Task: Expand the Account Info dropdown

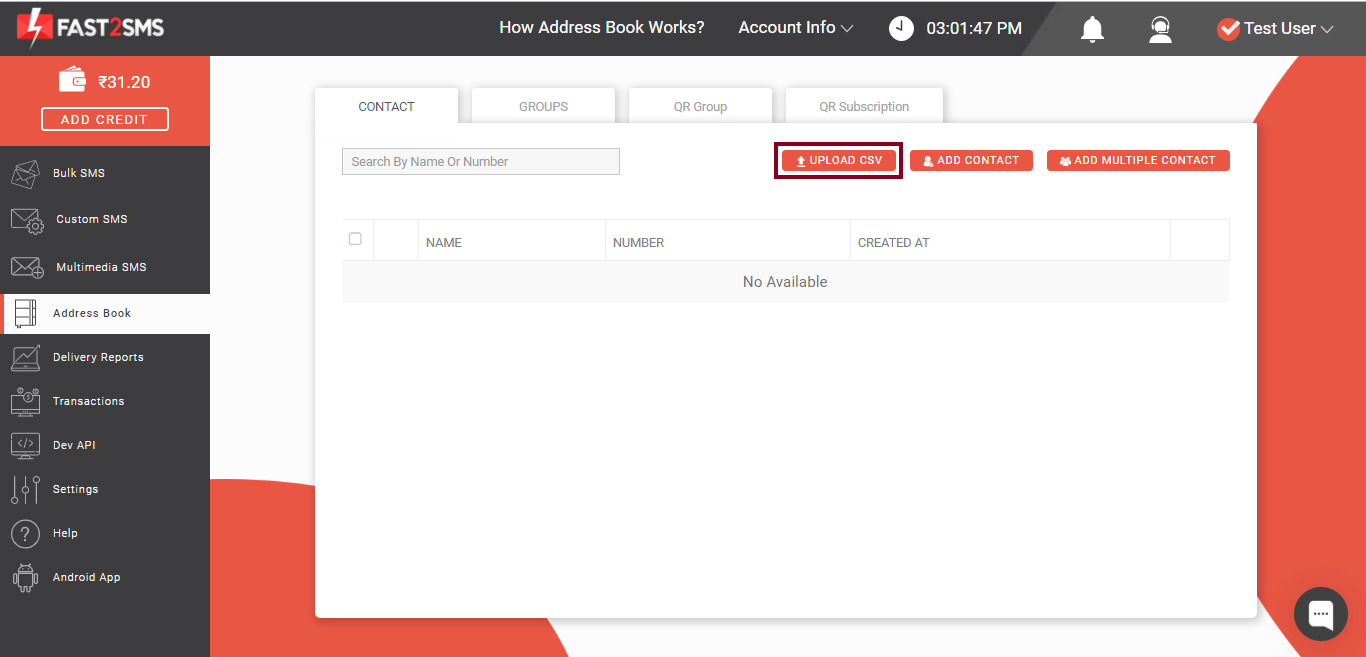Action: click(795, 27)
